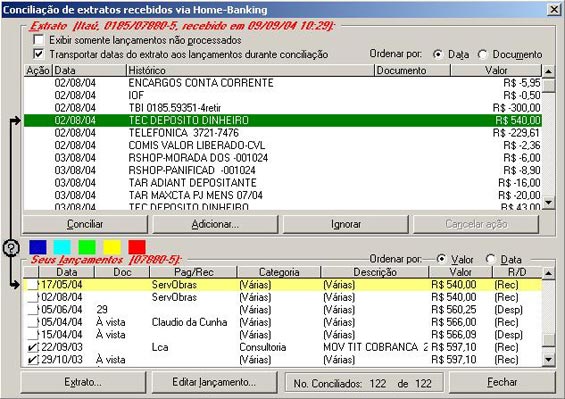Click the green color legend square
The width and height of the screenshot is (565, 399).
[87, 248]
